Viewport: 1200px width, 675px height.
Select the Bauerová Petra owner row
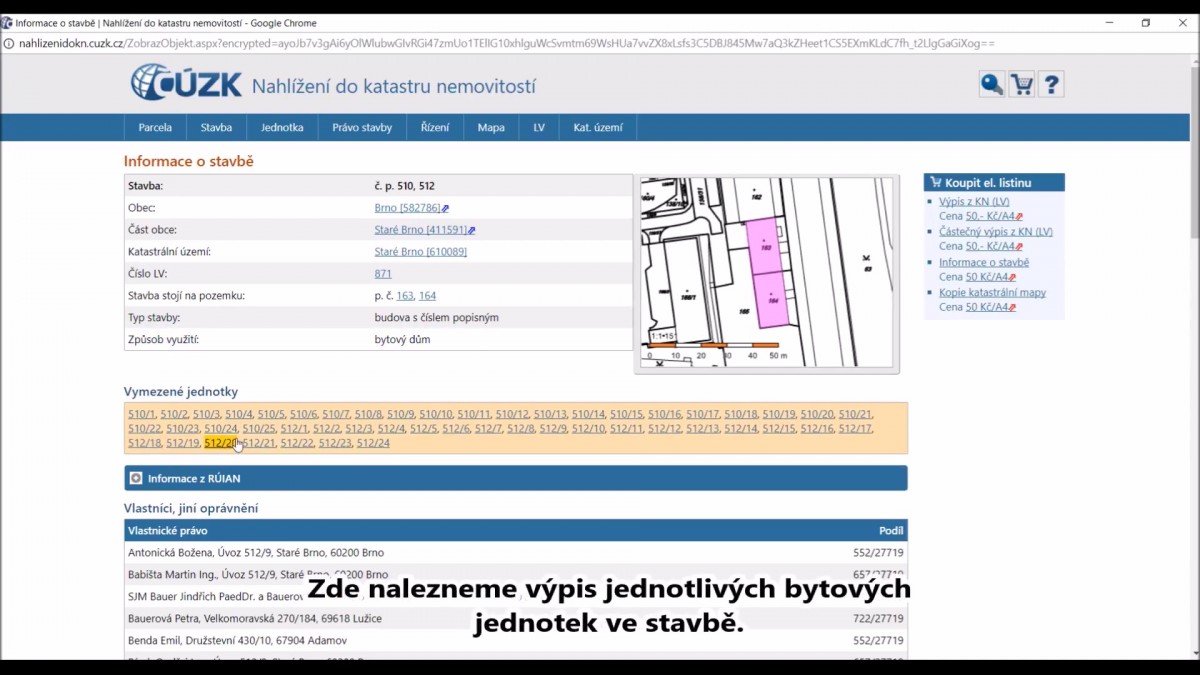(516, 618)
